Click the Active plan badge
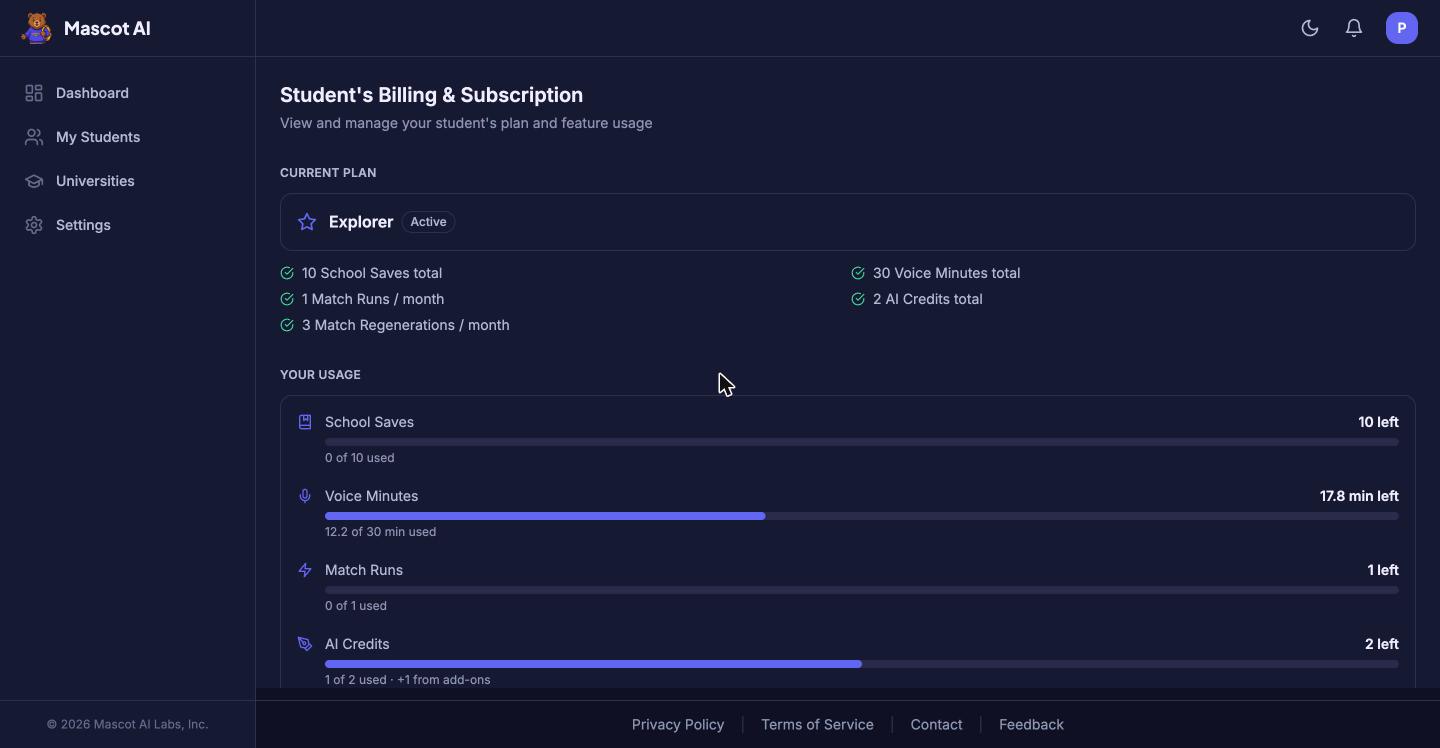 pyautogui.click(x=428, y=222)
